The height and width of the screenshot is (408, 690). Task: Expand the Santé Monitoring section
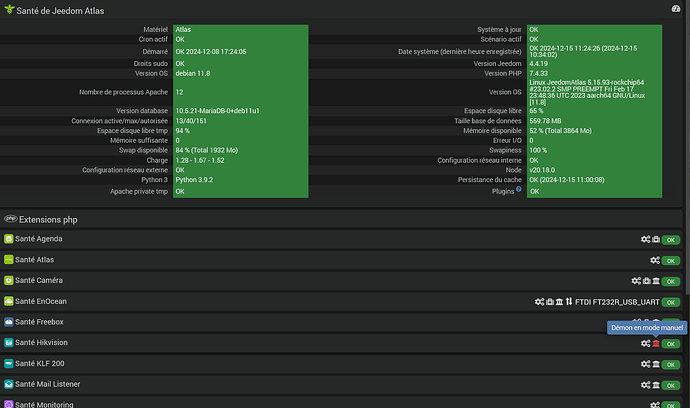(x=44, y=404)
